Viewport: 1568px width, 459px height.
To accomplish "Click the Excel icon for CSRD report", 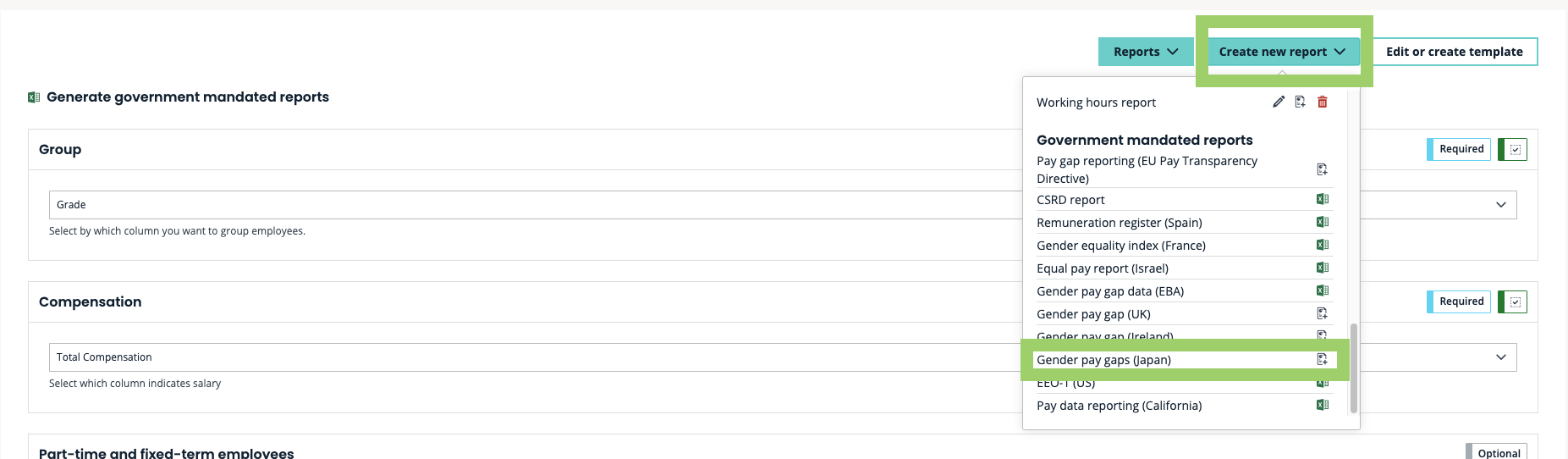I will coord(1322,199).
